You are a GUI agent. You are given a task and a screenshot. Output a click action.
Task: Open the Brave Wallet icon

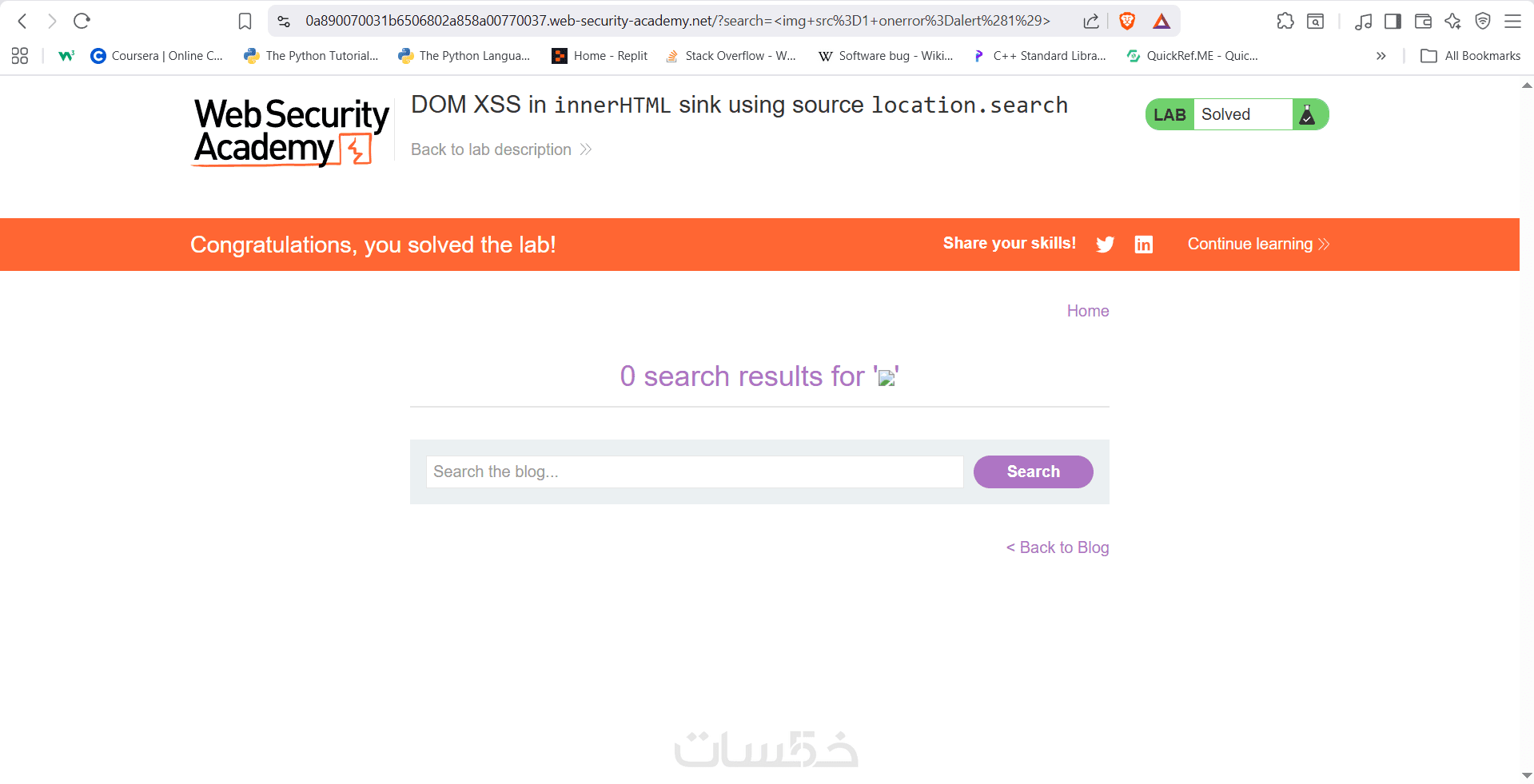coord(1423,21)
